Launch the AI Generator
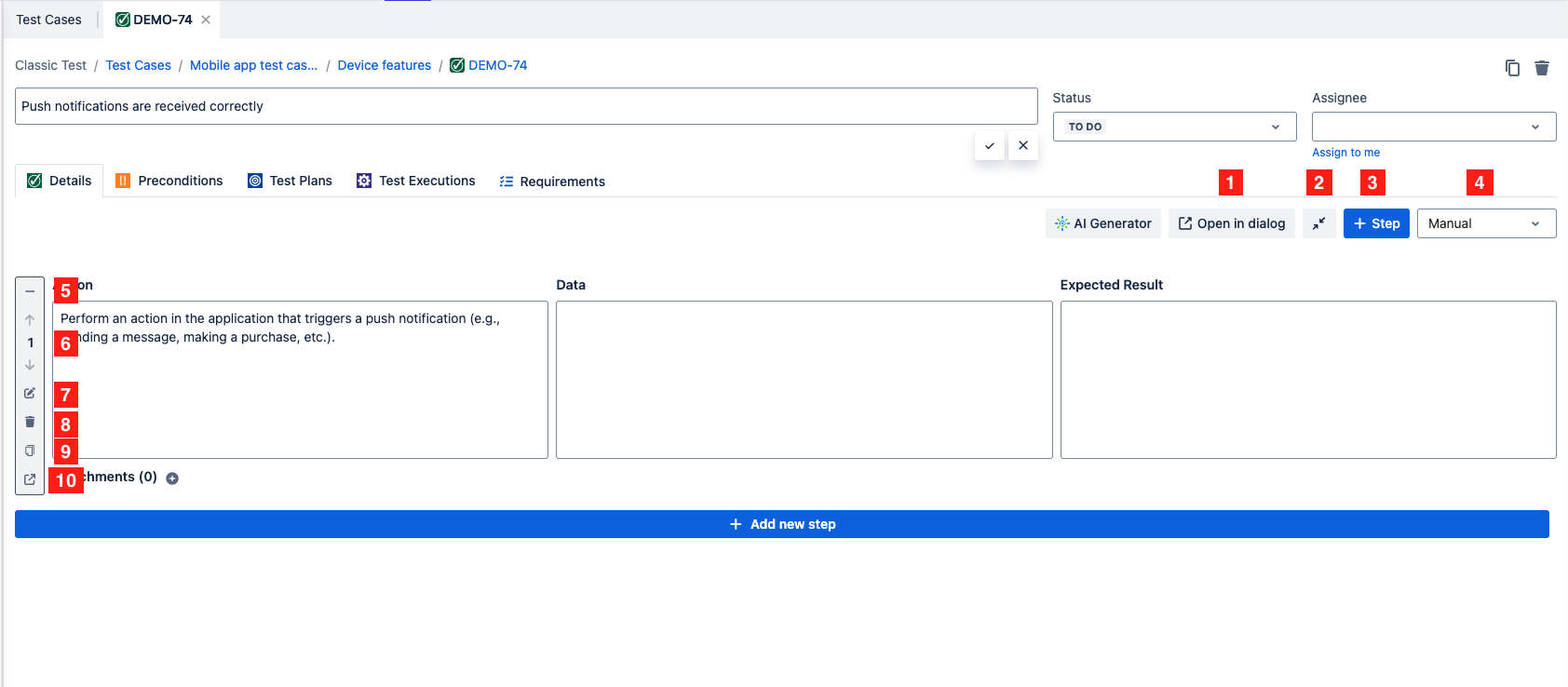This screenshot has width=1568, height=687. pos(1103,223)
